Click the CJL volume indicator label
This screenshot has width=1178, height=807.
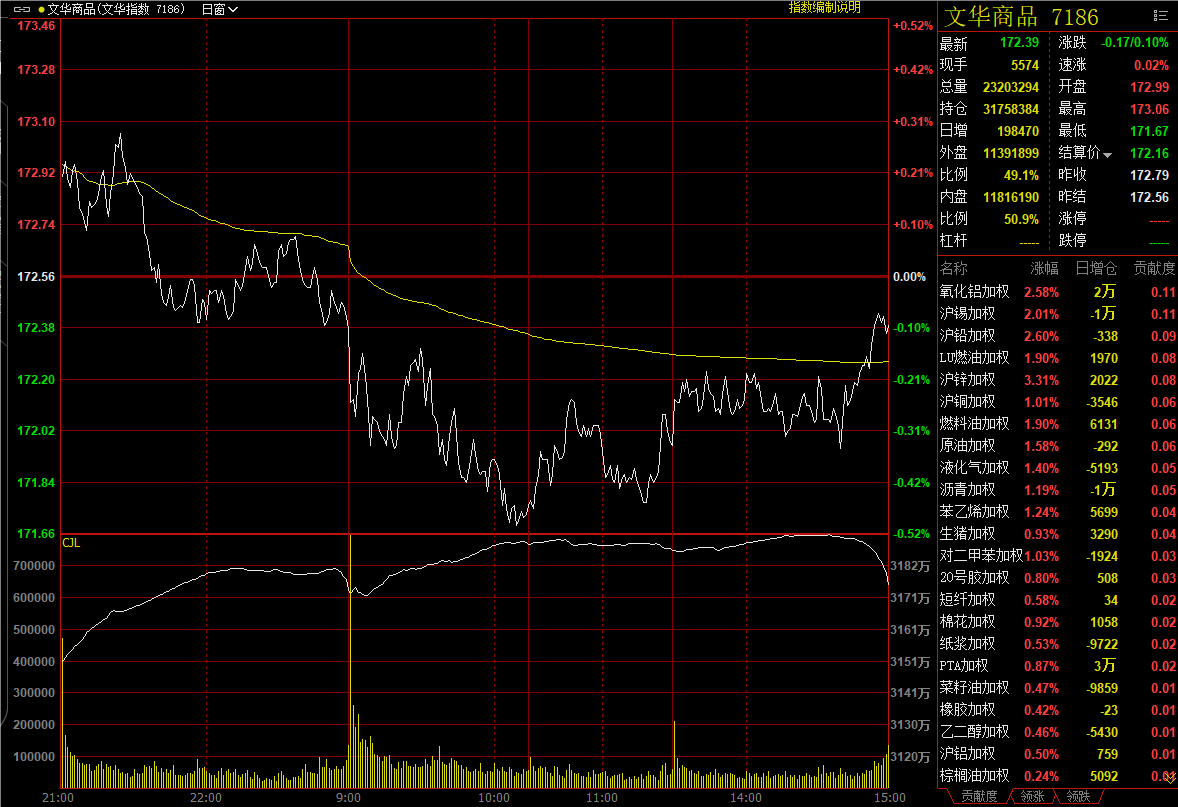click(71, 543)
